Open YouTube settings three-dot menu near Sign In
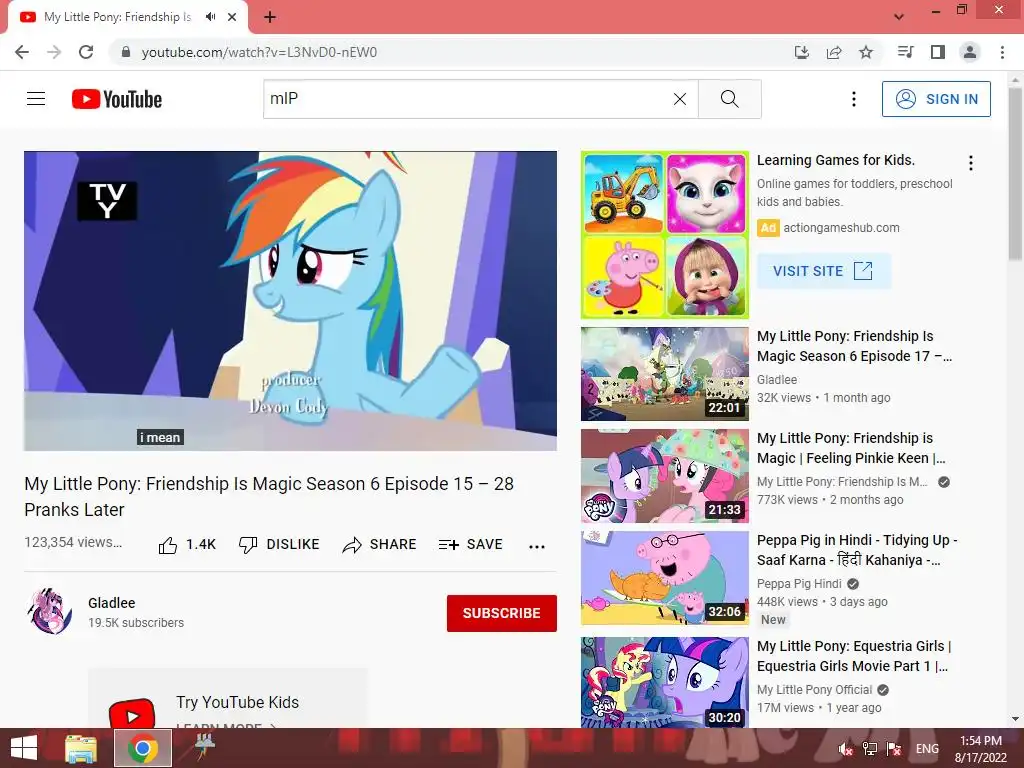Image resolution: width=1024 pixels, height=768 pixels. coord(854,99)
